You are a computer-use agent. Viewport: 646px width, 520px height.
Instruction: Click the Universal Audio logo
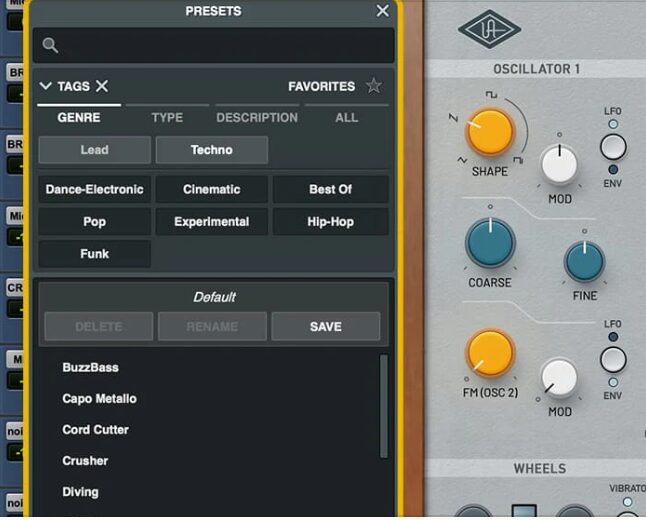click(x=489, y=29)
